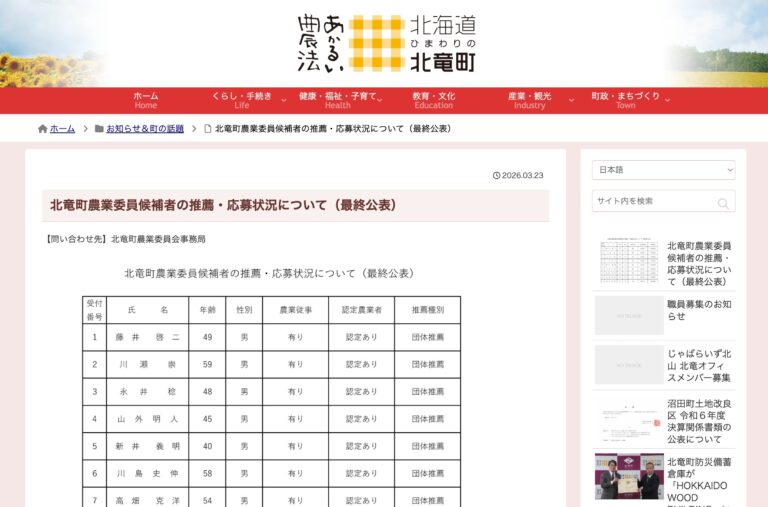This screenshot has height=507, width=768.
Task: Expand the 健康・福祉・子育て menu chevron
Action: click(x=385, y=100)
